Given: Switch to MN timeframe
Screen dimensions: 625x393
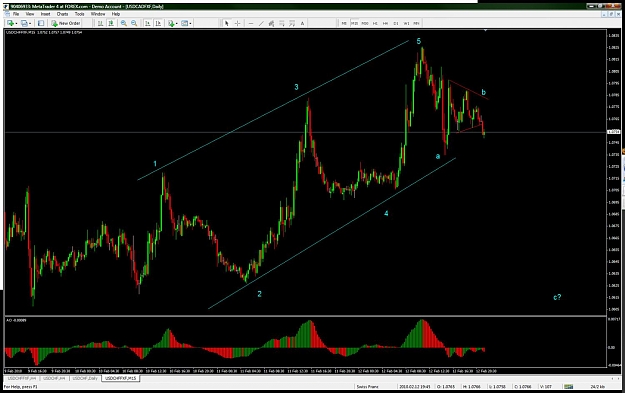Looking at the screenshot, I should coord(417,24).
